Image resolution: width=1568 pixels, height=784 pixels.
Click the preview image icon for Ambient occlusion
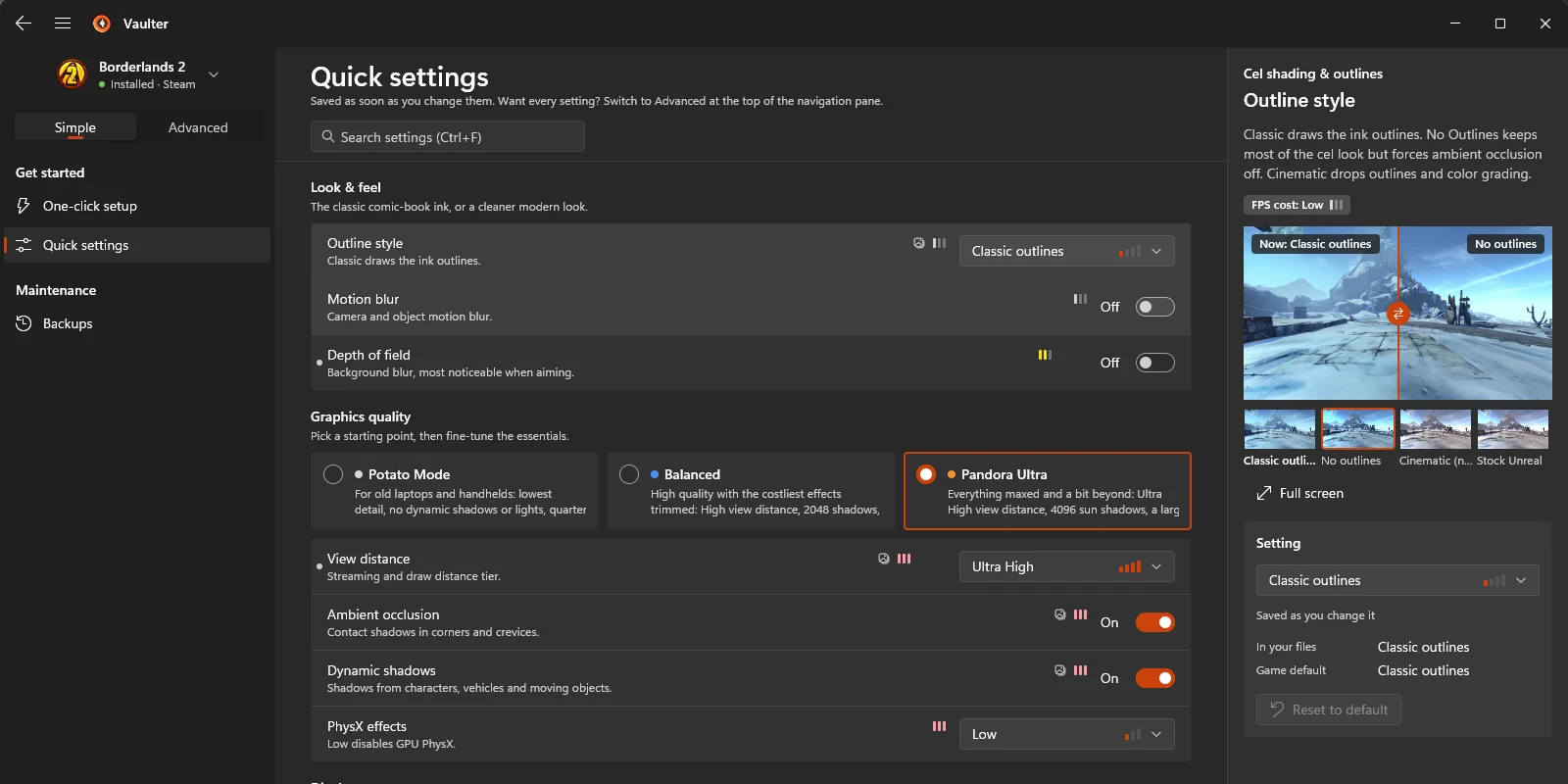tap(1060, 614)
